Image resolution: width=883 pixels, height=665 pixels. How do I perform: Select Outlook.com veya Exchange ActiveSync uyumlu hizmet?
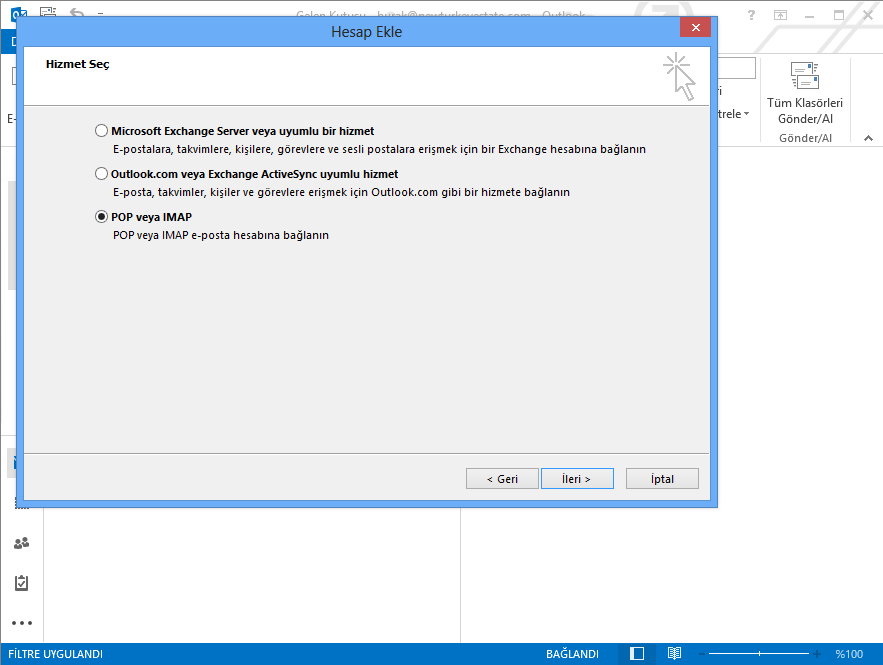tap(101, 173)
